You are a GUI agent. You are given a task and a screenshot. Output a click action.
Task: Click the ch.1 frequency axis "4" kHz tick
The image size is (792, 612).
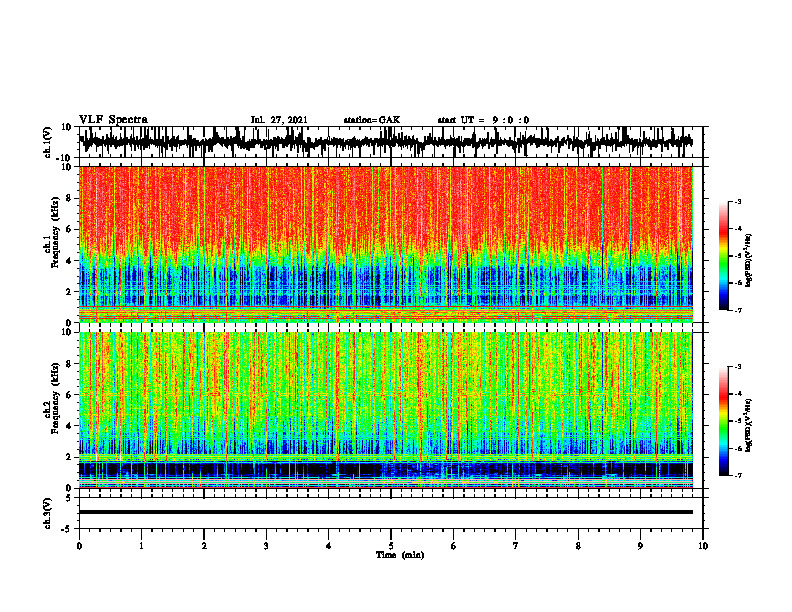click(x=69, y=261)
